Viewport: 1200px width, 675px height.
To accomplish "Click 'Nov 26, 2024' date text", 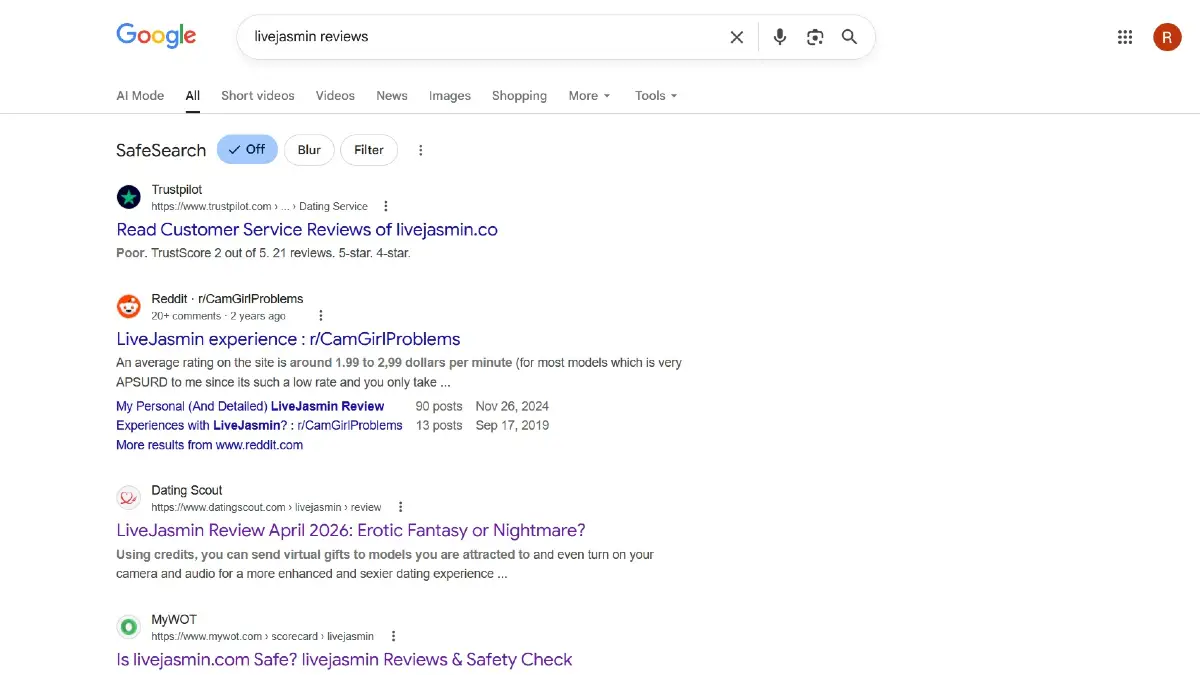I will 512,406.
